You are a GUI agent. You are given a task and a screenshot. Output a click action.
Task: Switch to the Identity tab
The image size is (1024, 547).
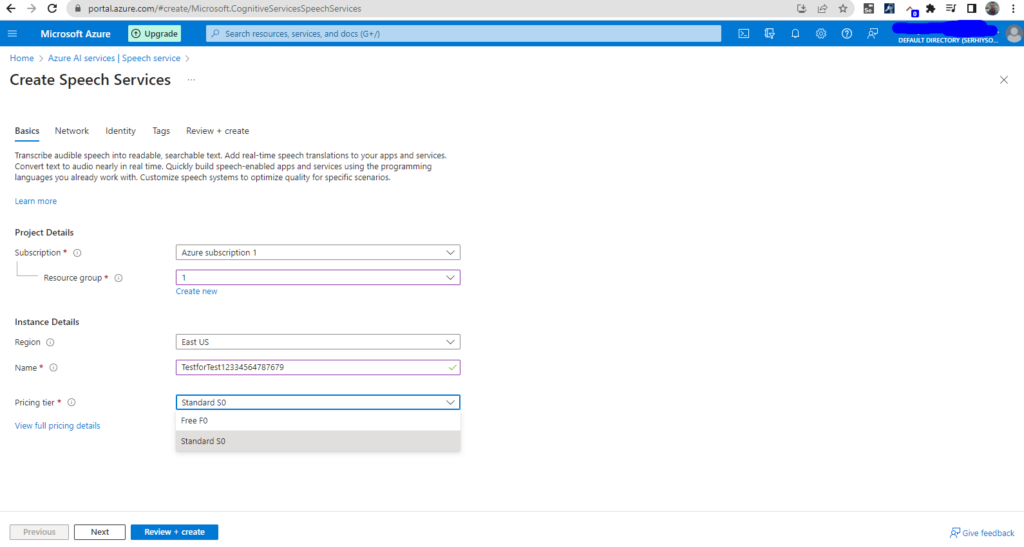click(x=121, y=131)
